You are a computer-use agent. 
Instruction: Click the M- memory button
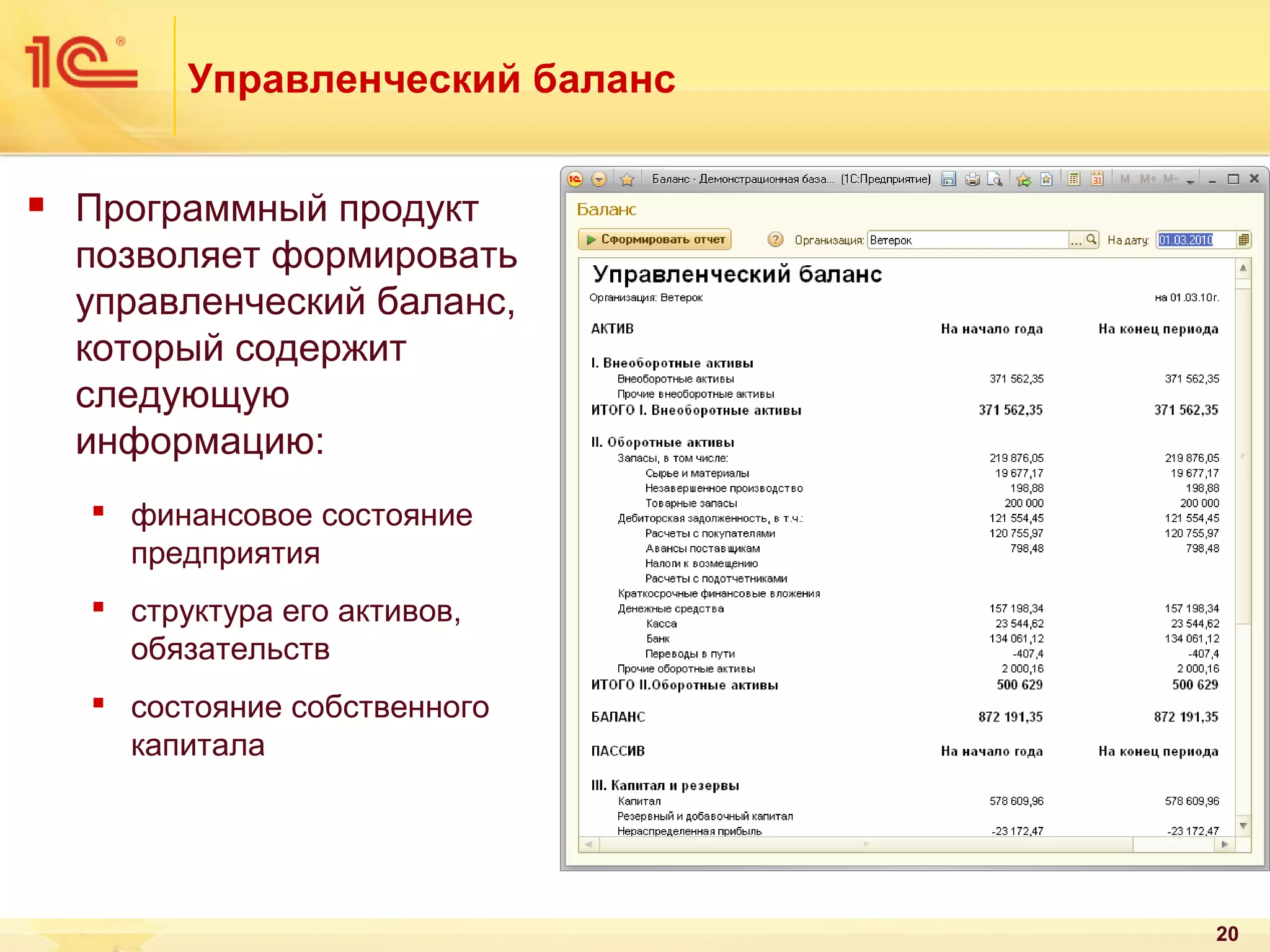point(1171,179)
